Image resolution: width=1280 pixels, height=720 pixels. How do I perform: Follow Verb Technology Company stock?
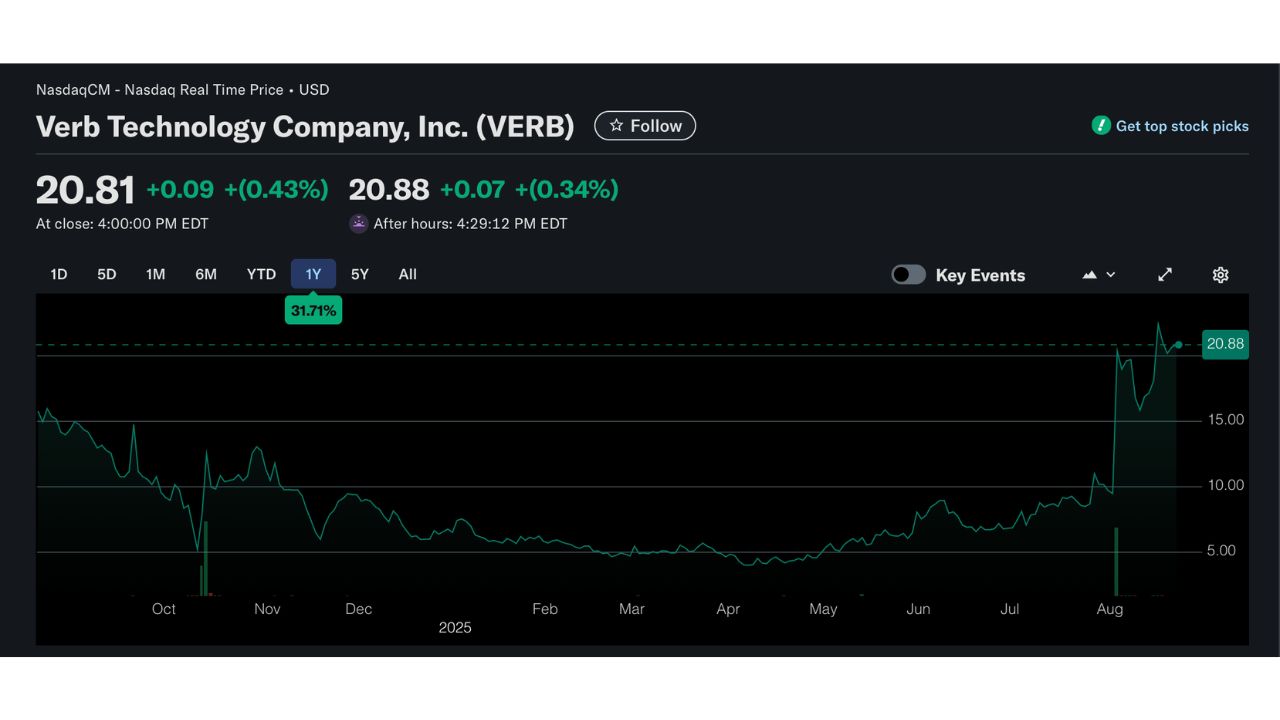(x=645, y=126)
